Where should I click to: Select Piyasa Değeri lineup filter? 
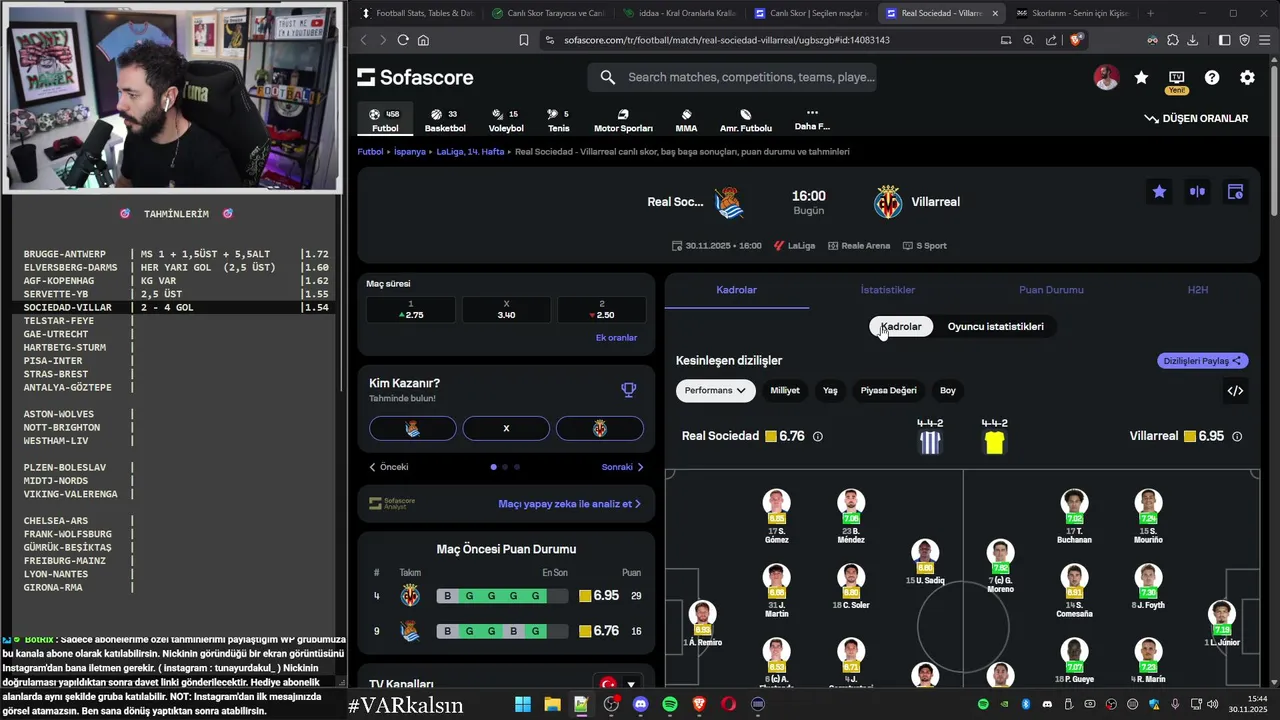click(x=888, y=391)
